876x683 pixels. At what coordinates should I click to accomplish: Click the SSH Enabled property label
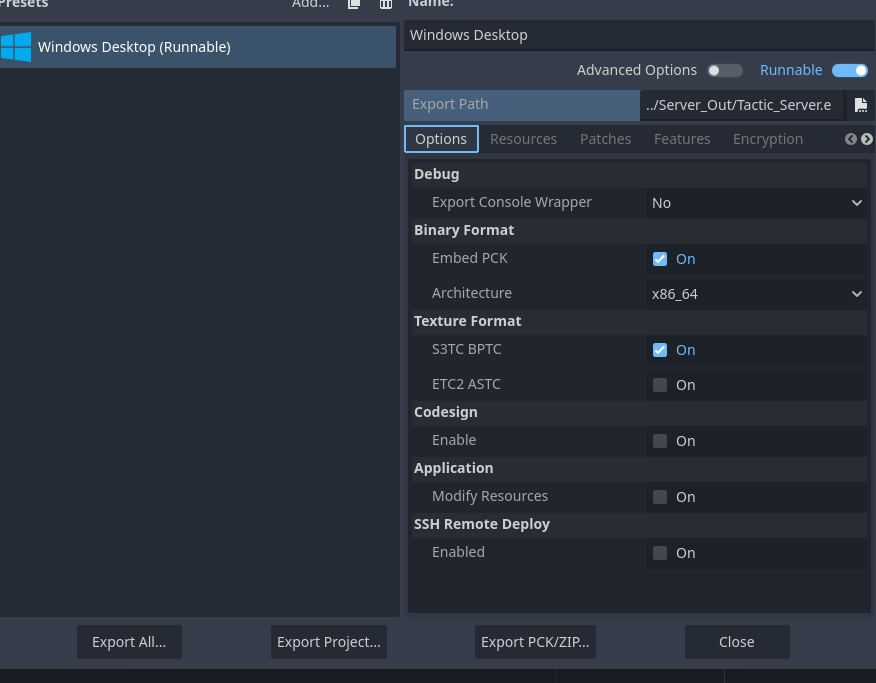tap(458, 552)
